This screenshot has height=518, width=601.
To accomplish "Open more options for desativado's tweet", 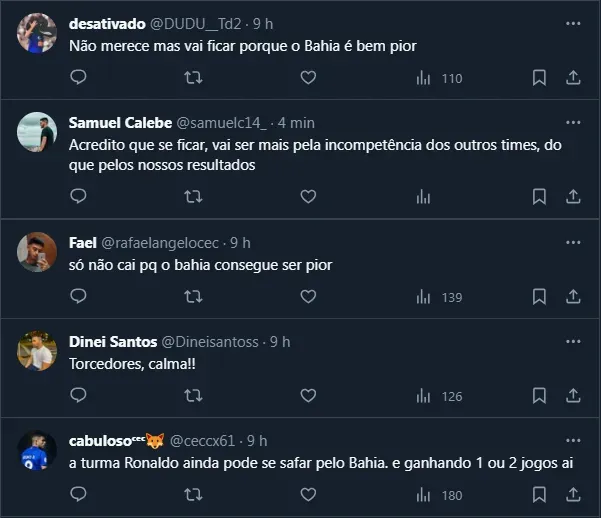I will click(x=573, y=22).
